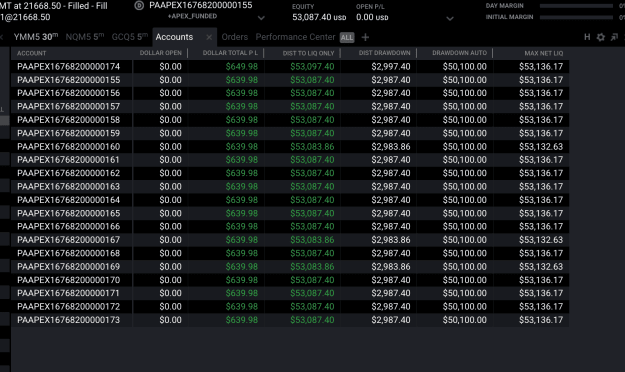Click the Open P/L value 0.00 USD
Viewport: 625px width, 372px height.
coord(372,18)
